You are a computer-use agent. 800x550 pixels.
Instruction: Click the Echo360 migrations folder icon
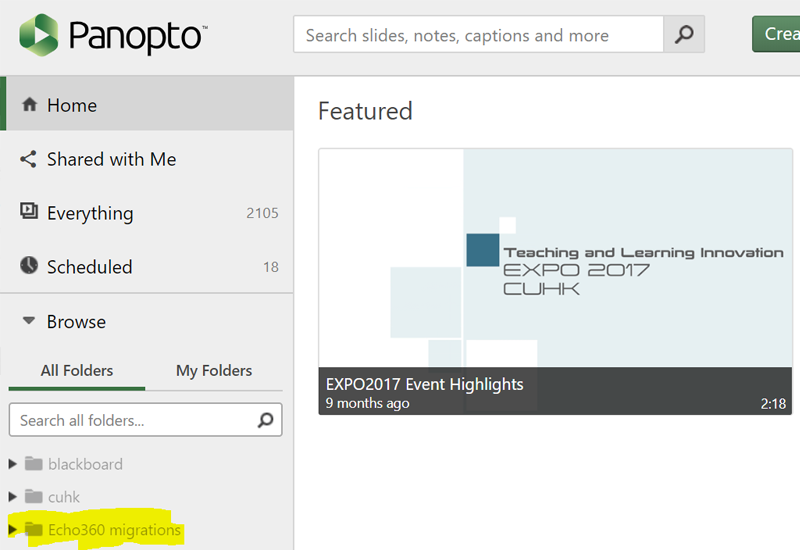point(34,529)
